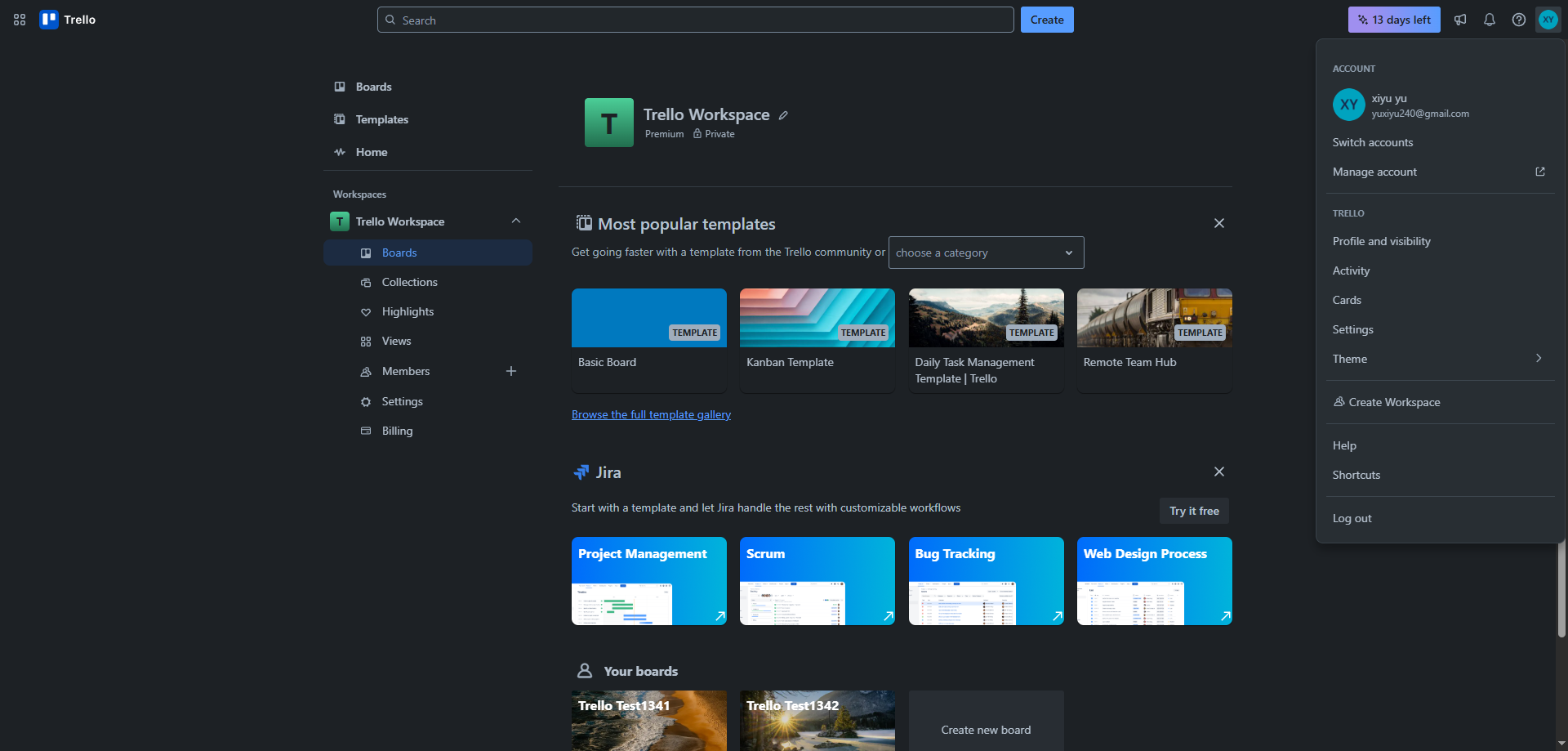Image resolution: width=1568 pixels, height=751 pixels.
Task: Click the Try it free button
Action: [x=1194, y=511]
